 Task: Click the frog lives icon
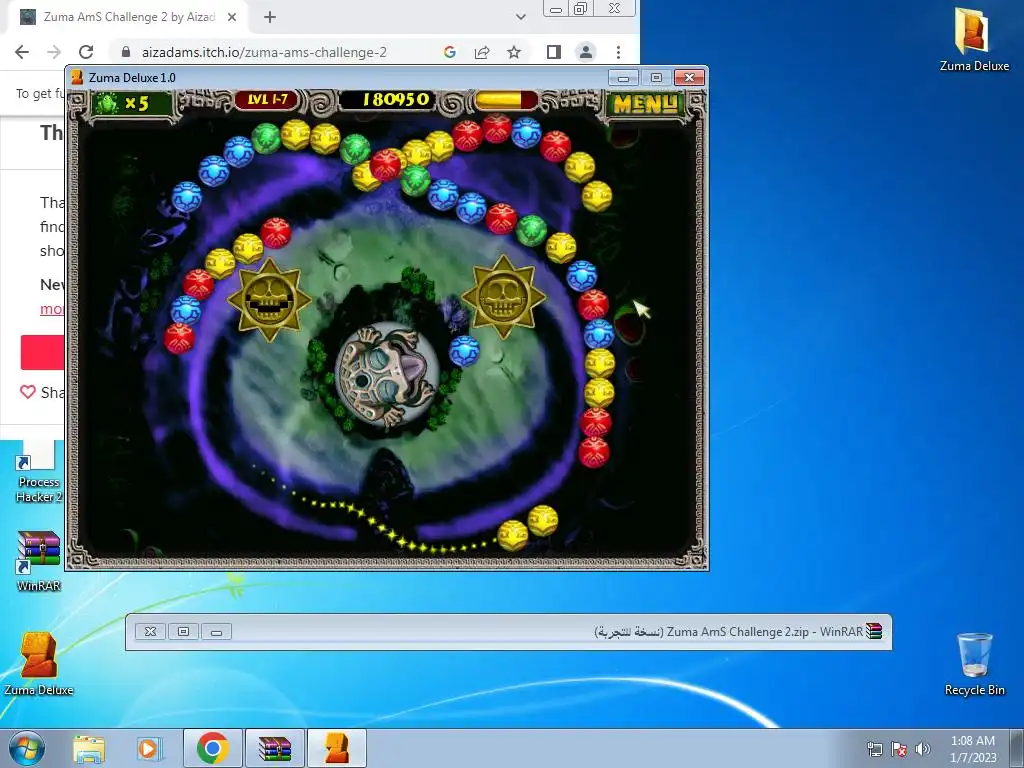(108, 103)
